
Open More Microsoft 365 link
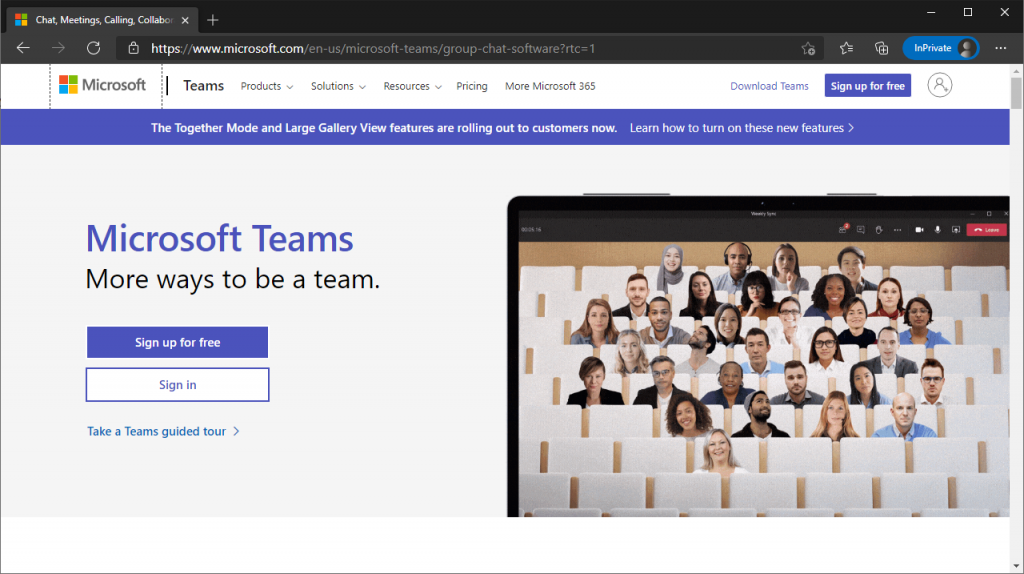(x=550, y=86)
